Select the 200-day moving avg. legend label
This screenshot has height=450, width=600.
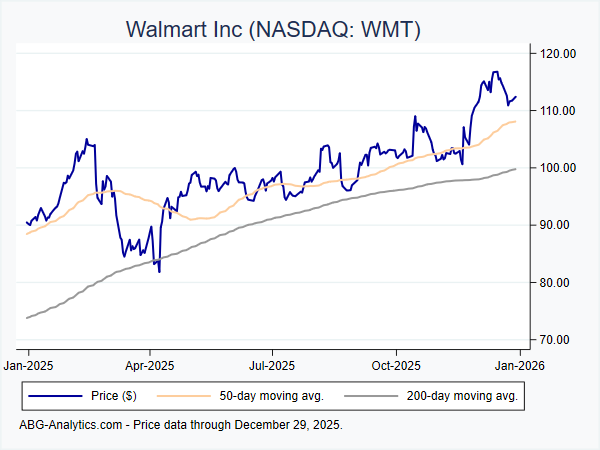[x=460, y=397]
